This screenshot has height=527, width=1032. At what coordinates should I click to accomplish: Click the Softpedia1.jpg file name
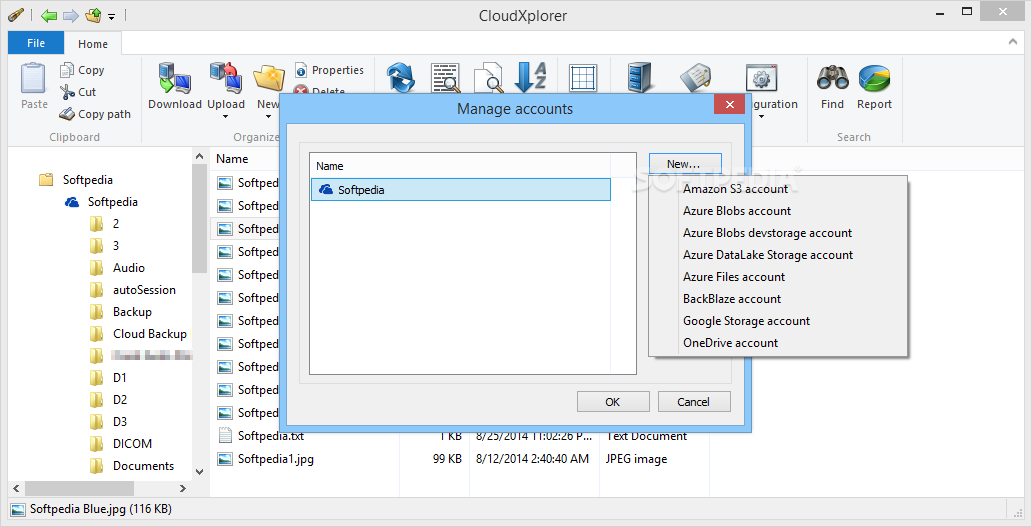pos(276,459)
